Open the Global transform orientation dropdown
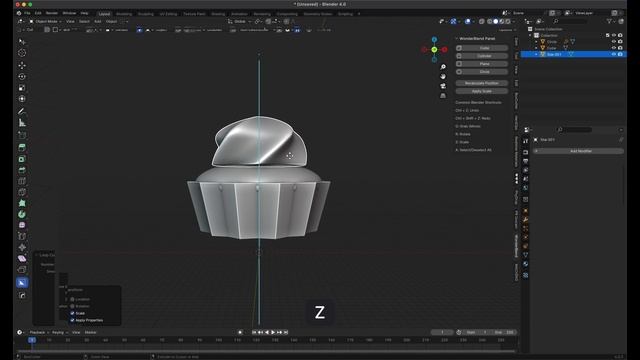 pyautogui.click(x=240, y=21)
